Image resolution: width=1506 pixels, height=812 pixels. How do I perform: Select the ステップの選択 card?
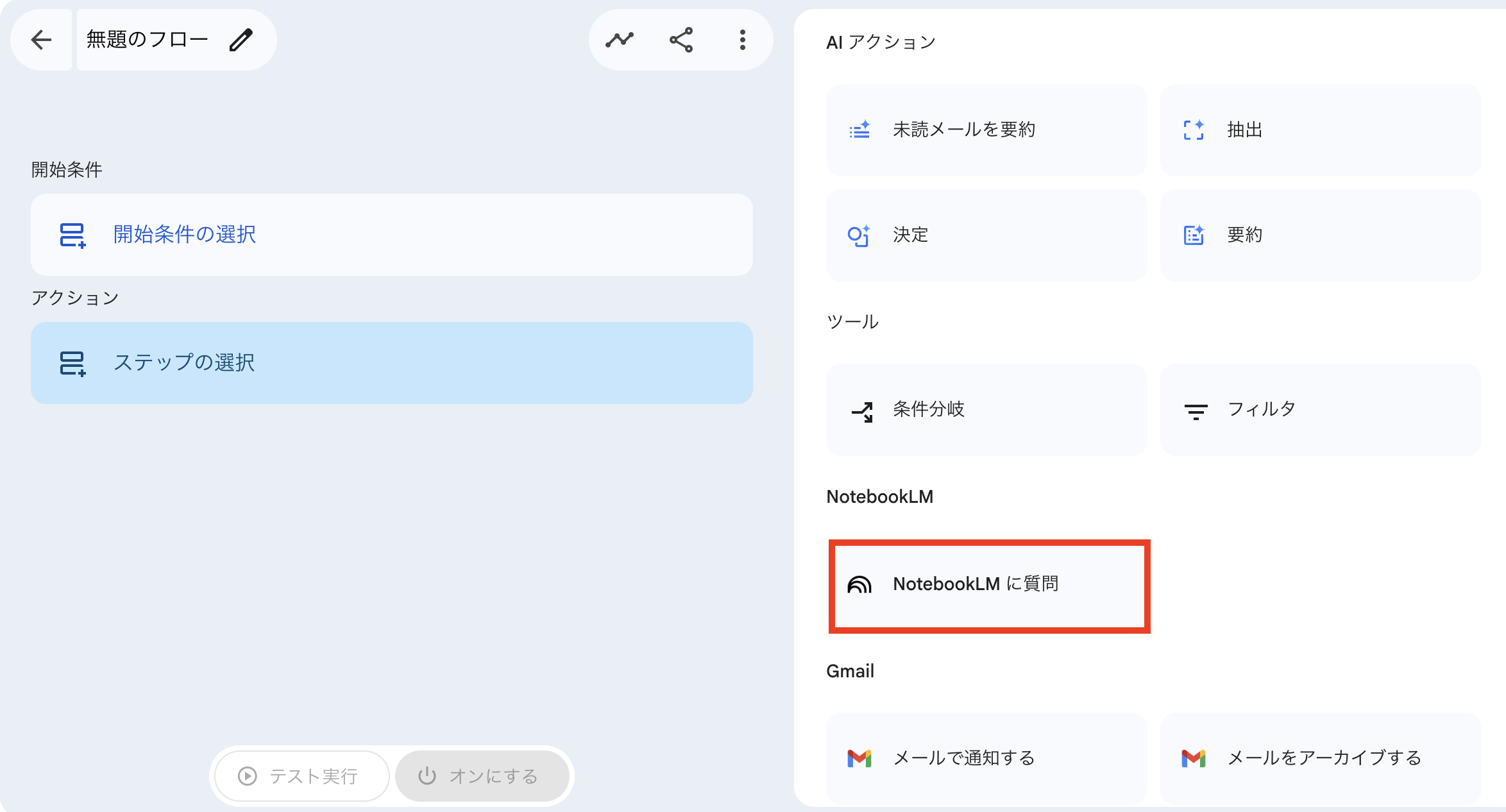tap(392, 363)
